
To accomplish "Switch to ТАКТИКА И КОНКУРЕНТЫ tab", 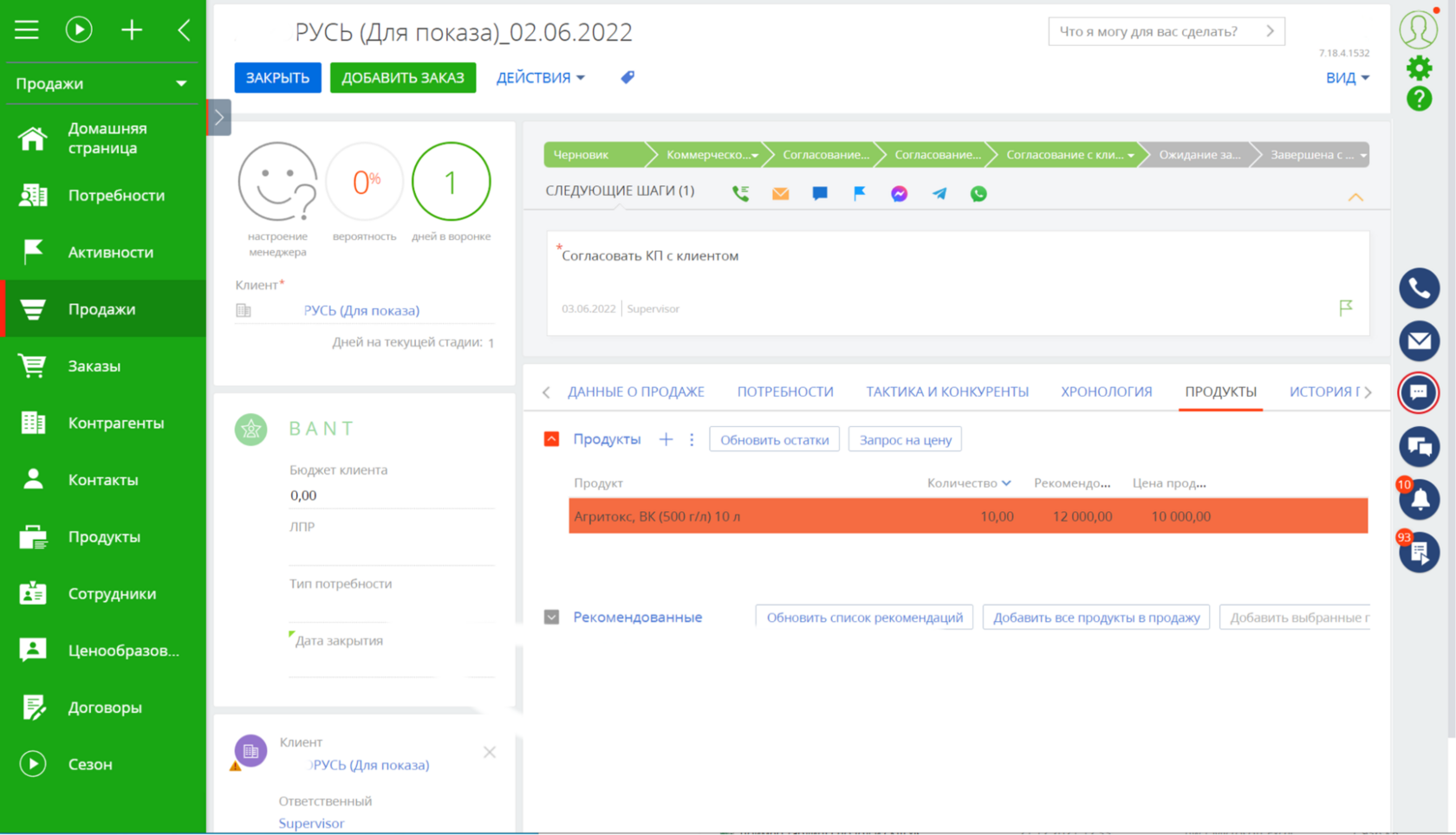I will (x=947, y=392).
